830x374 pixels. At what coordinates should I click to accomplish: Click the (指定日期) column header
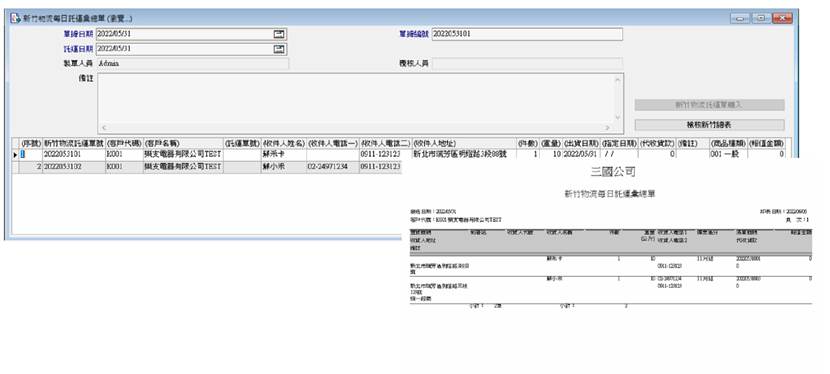(x=619, y=144)
